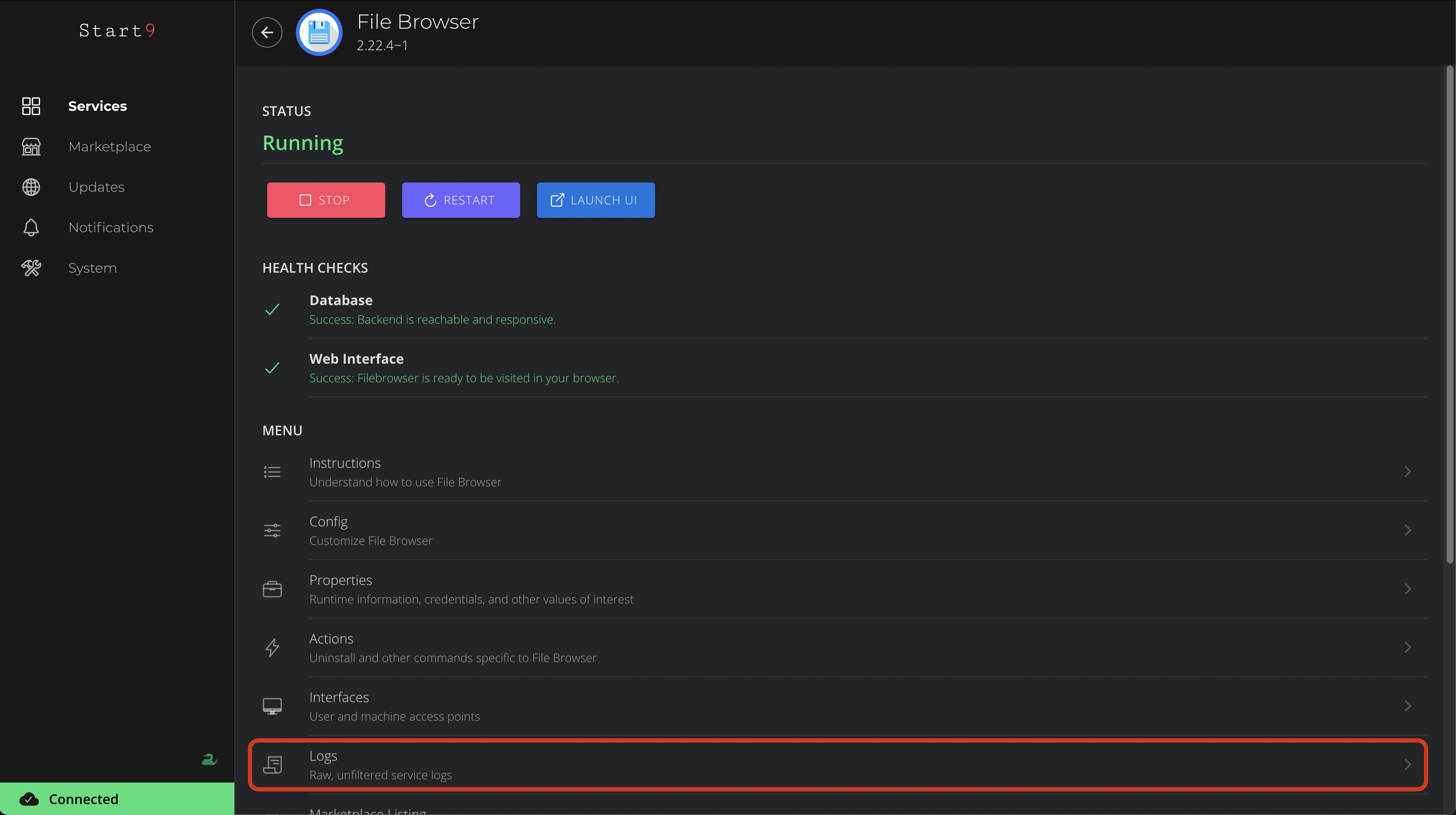Image resolution: width=1456 pixels, height=815 pixels.
Task: Click the page's vertical scrollbar
Action: click(1449, 314)
